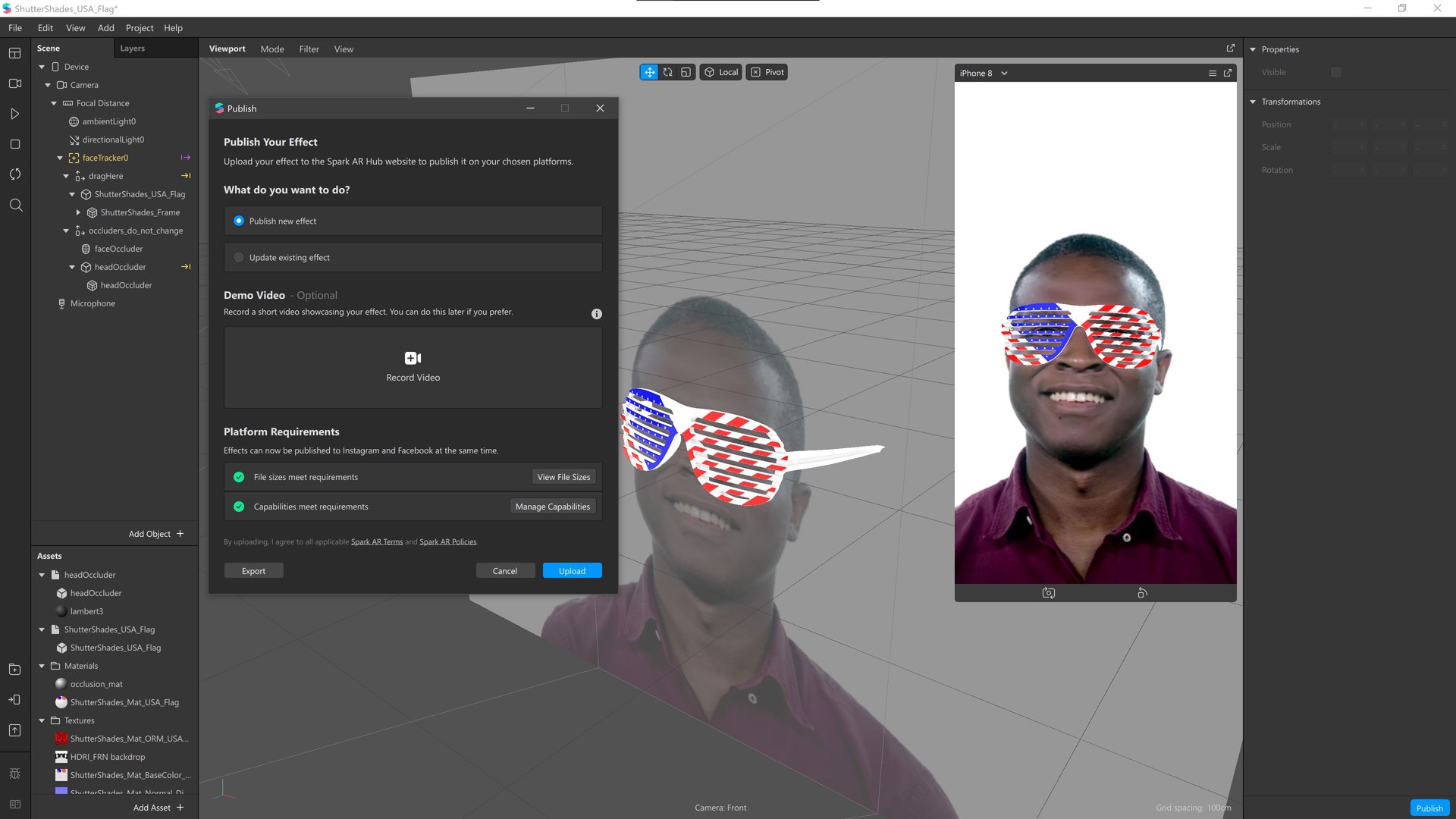Open the viewport Filter menu
Image resolution: width=1456 pixels, height=819 pixels.
pyautogui.click(x=309, y=49)
